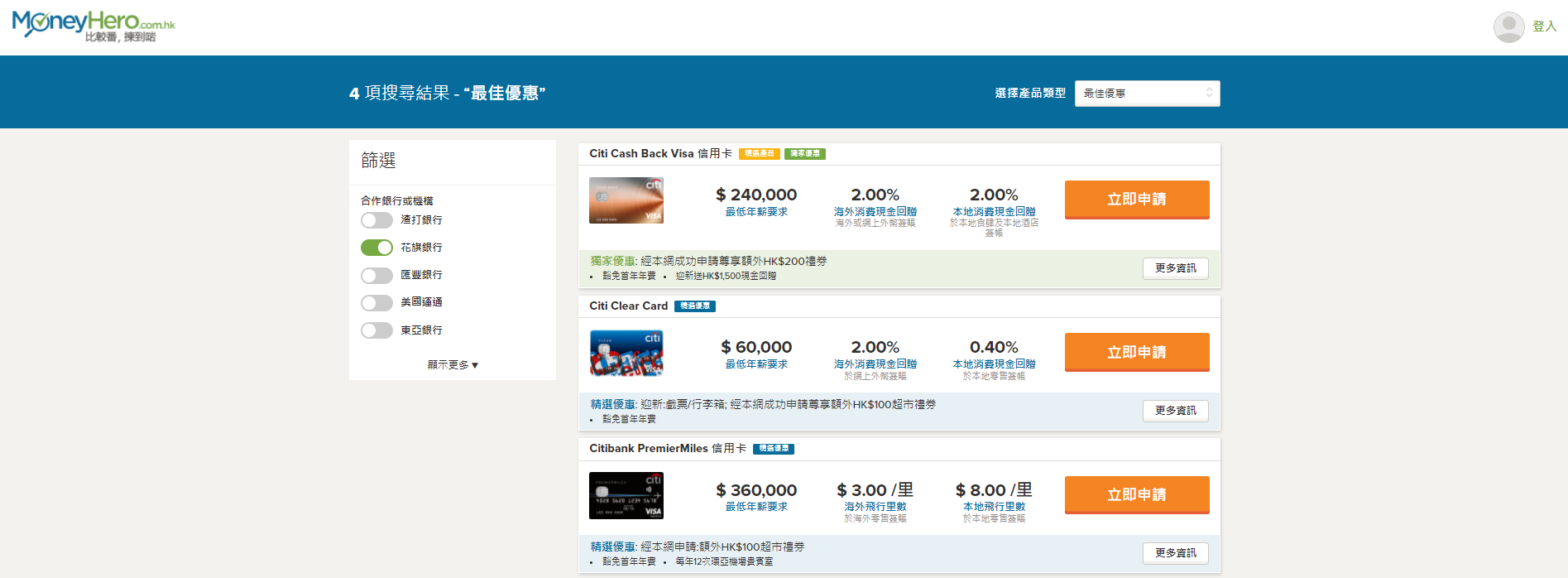Screen dimensions: 1568x578
Task: Click the 登入 login link
Action: pyautogui.click(x=1544, y=26)
